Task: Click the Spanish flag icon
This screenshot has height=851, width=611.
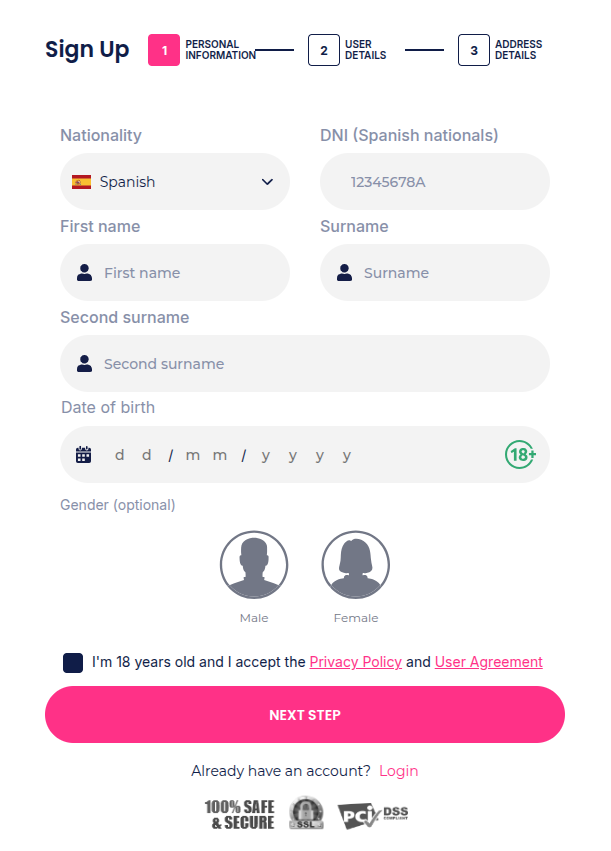Action: point(81,182)
